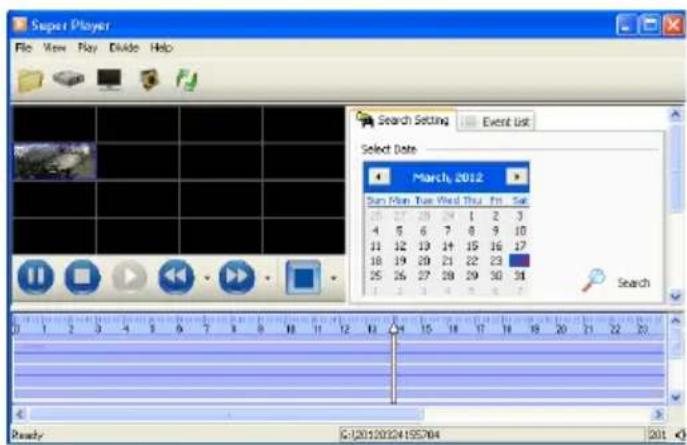Click the monitor icon in toolbar

tap(109, 80)
